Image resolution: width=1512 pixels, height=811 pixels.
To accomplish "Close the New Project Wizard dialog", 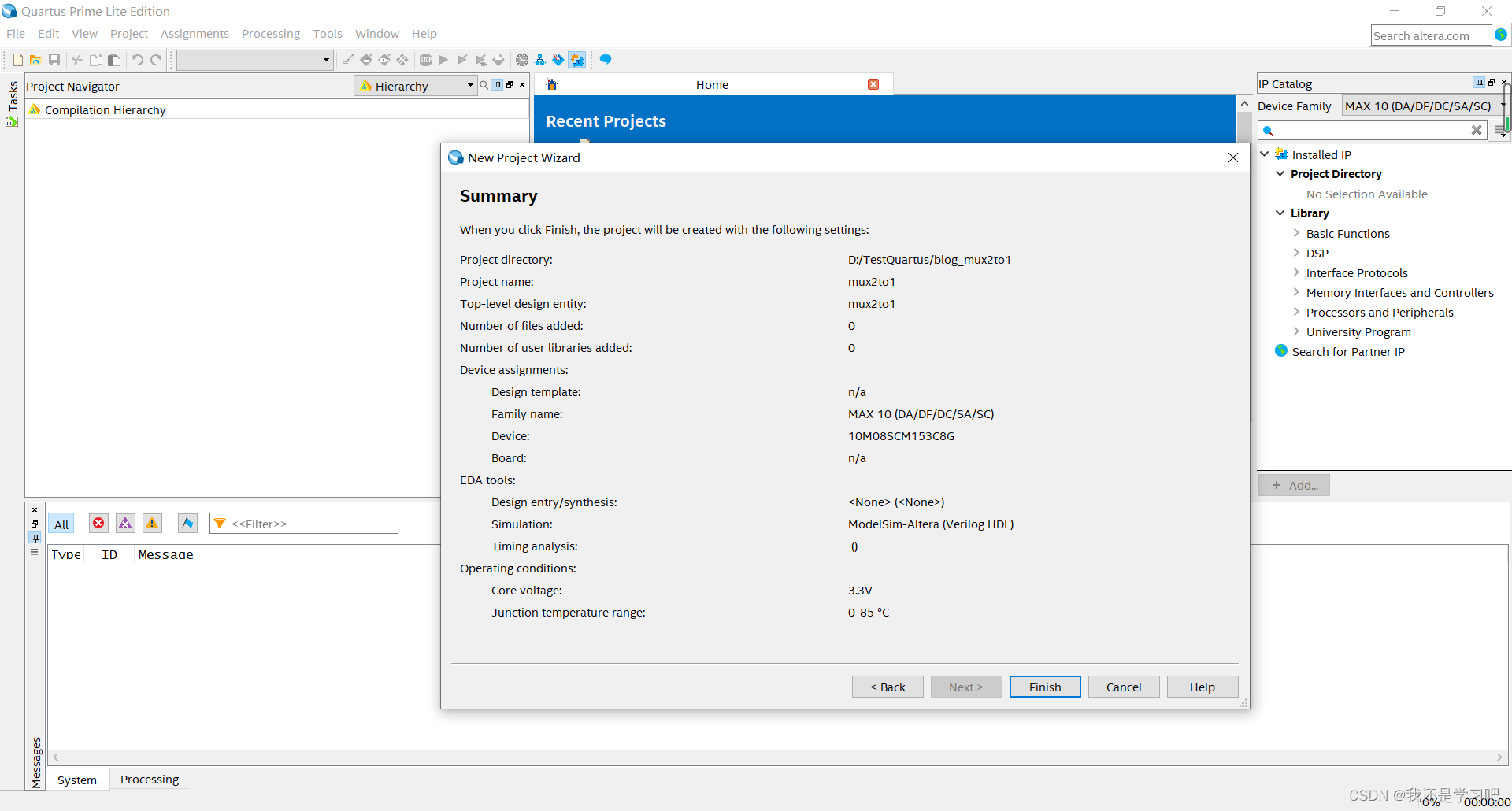I will 1233,157.
